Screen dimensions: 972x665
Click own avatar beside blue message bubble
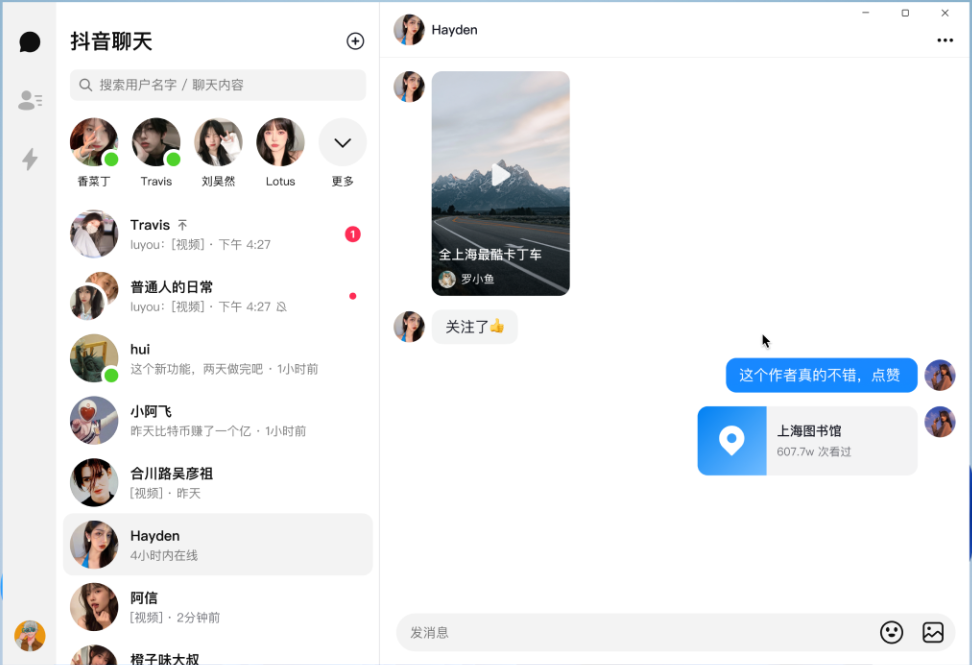[940, 375]
